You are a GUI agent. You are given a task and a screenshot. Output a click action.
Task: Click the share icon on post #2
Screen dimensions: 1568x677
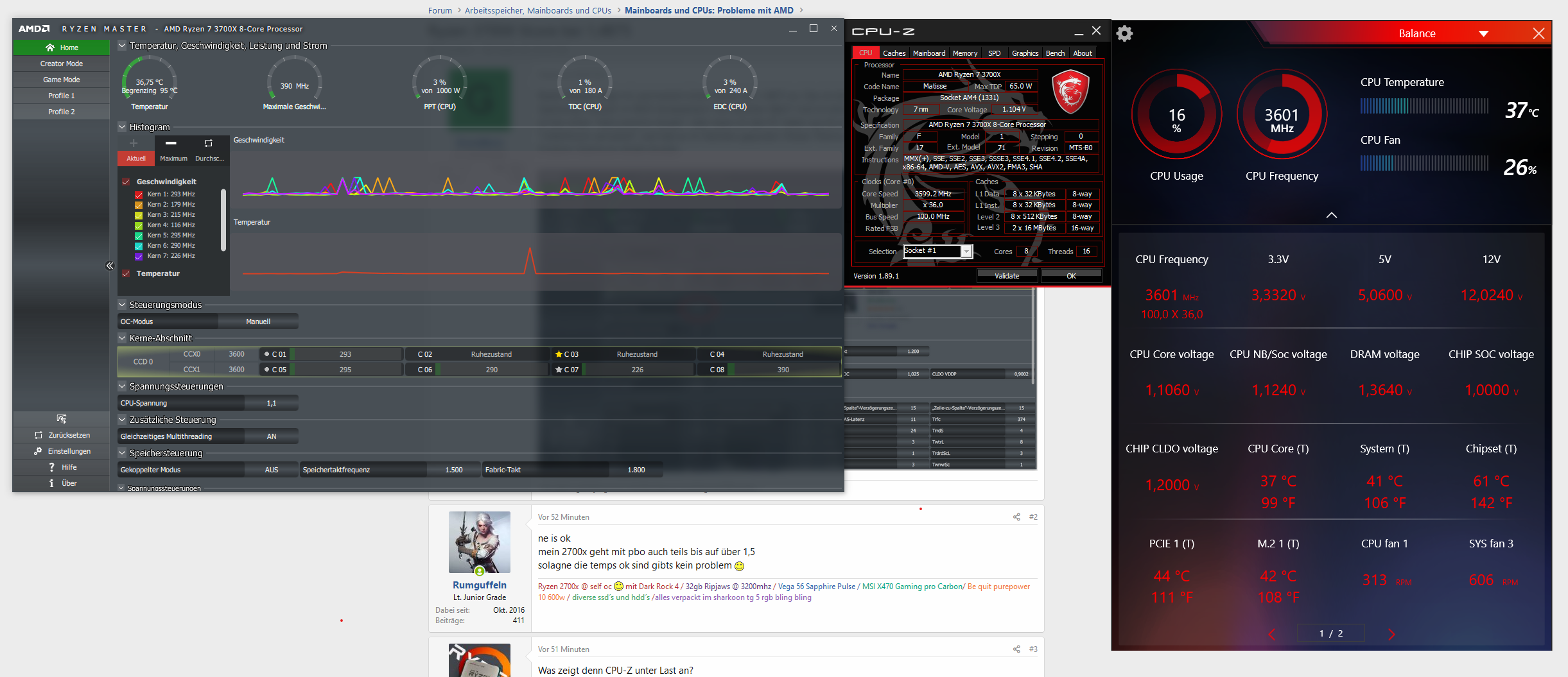(1016, 517)
